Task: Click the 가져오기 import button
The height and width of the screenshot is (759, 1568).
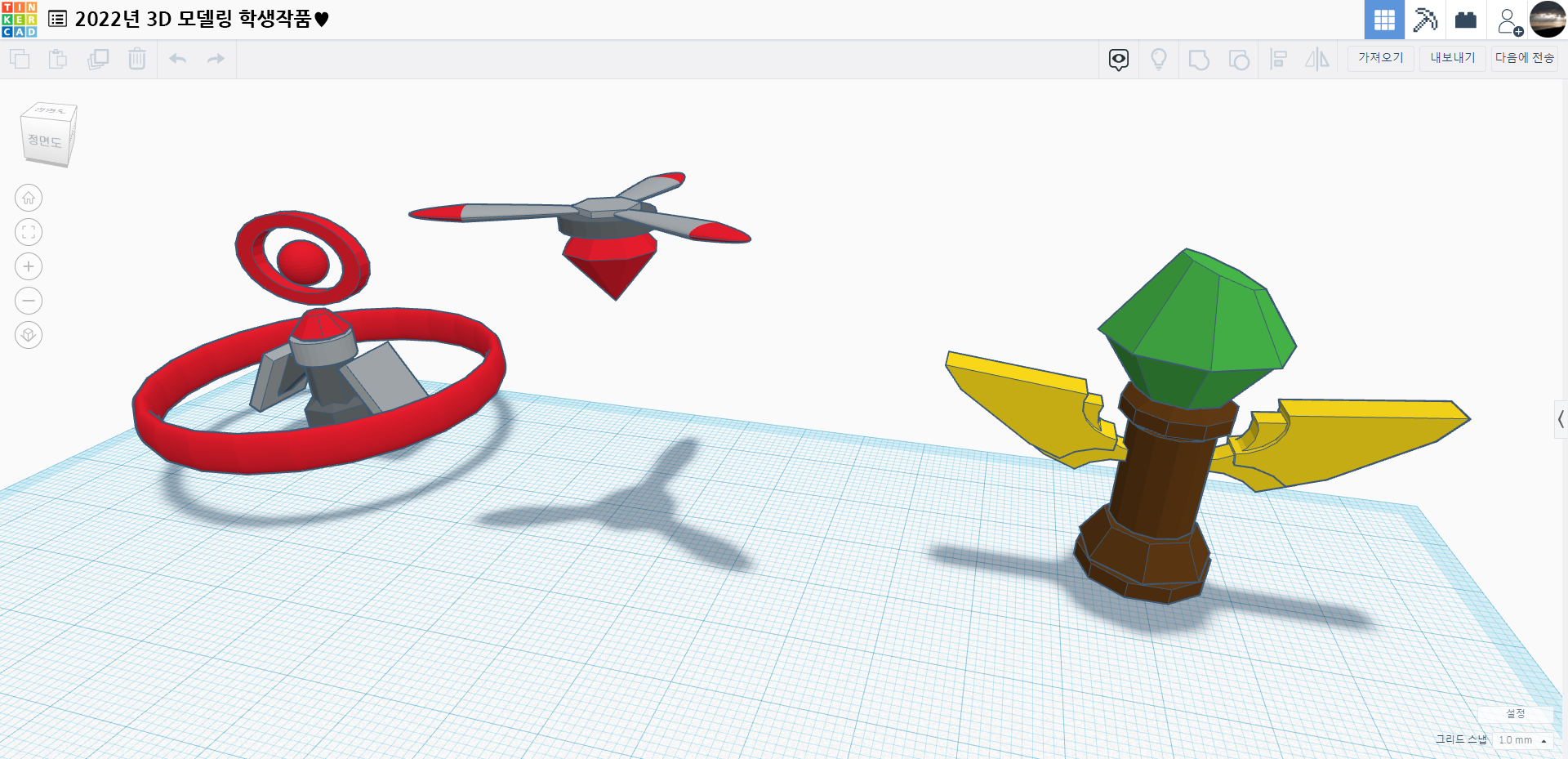Action: [x=1381, y=58]
